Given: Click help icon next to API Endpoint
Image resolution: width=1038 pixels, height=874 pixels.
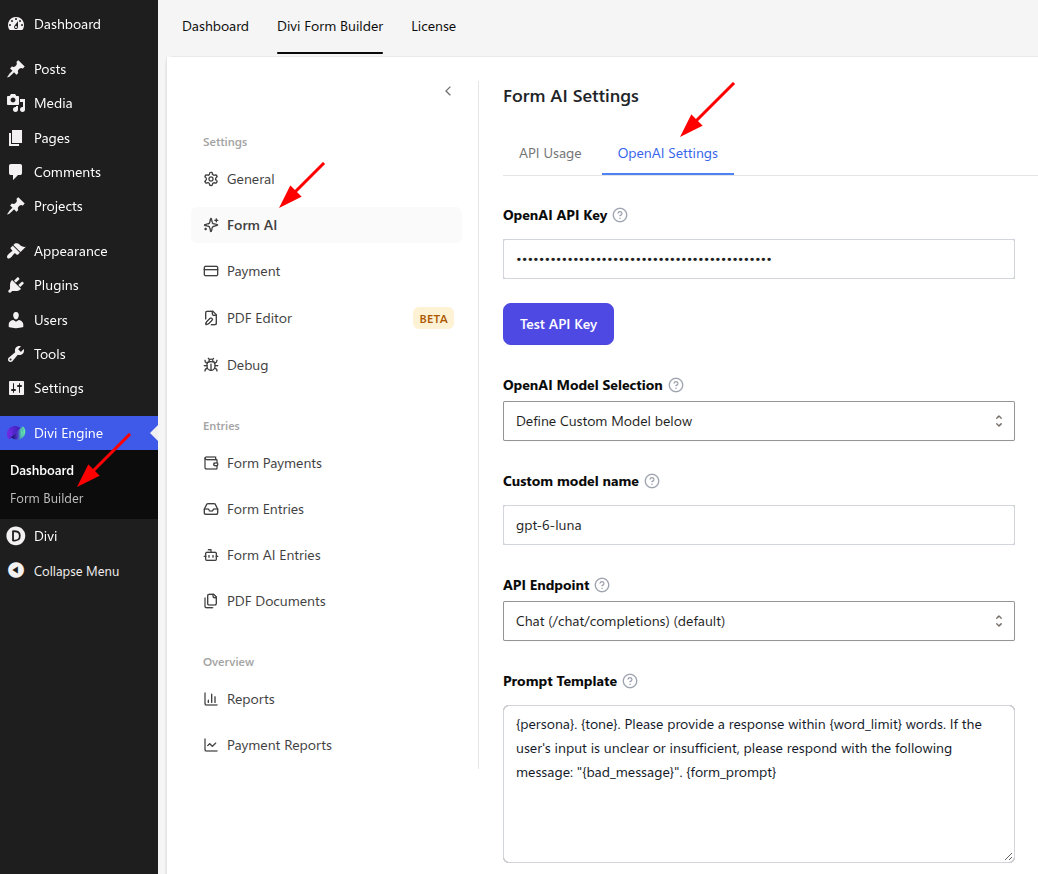Looking at the screenshot, I should point(602,585).
